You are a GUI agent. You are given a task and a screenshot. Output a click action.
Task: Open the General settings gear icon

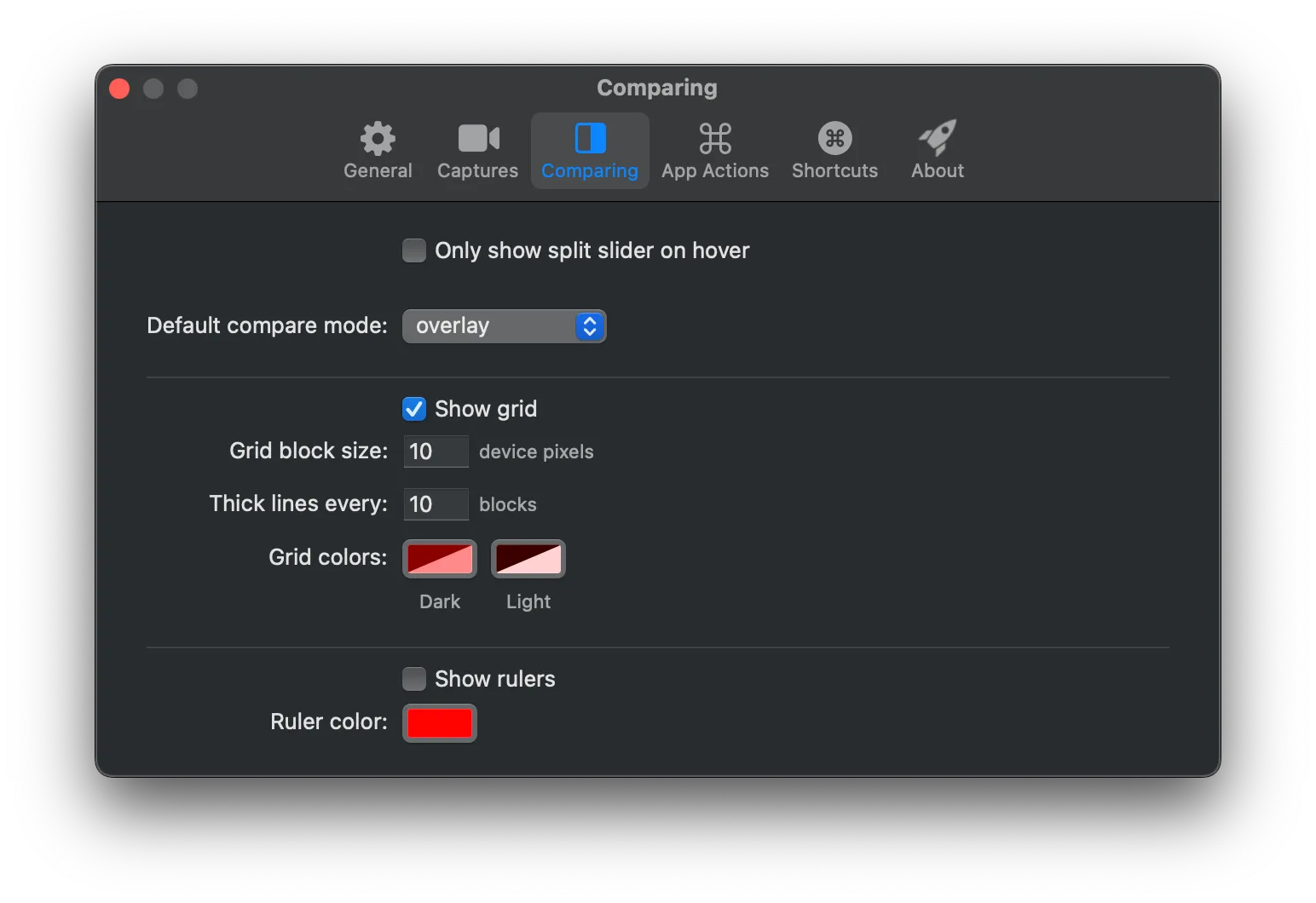pyautogui.click(x=378, y=138)
